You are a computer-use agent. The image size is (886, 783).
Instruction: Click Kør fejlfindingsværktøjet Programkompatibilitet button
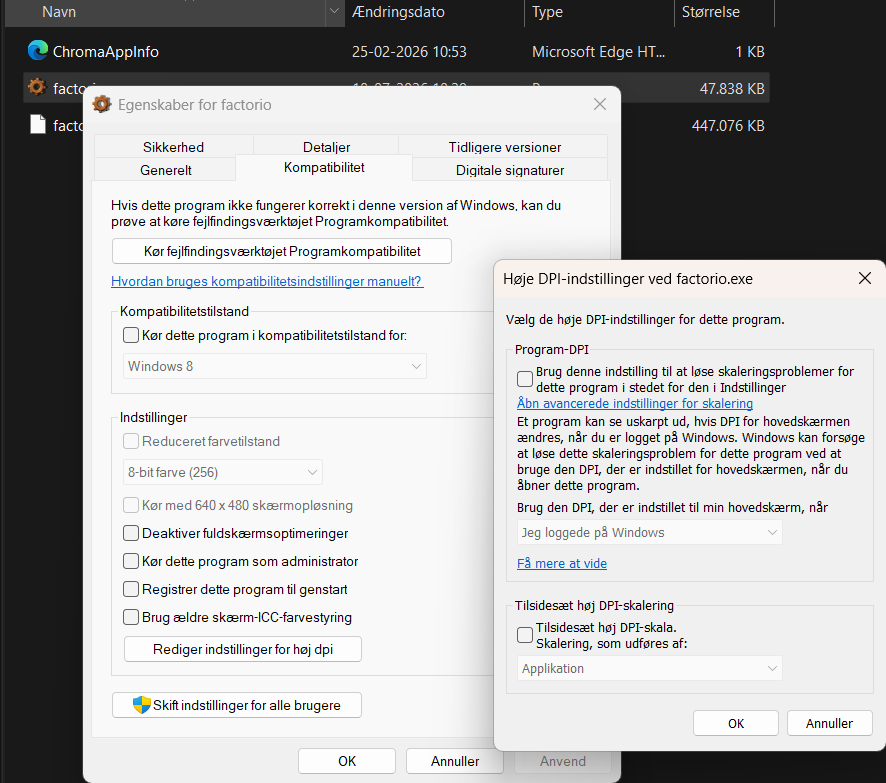282,251
